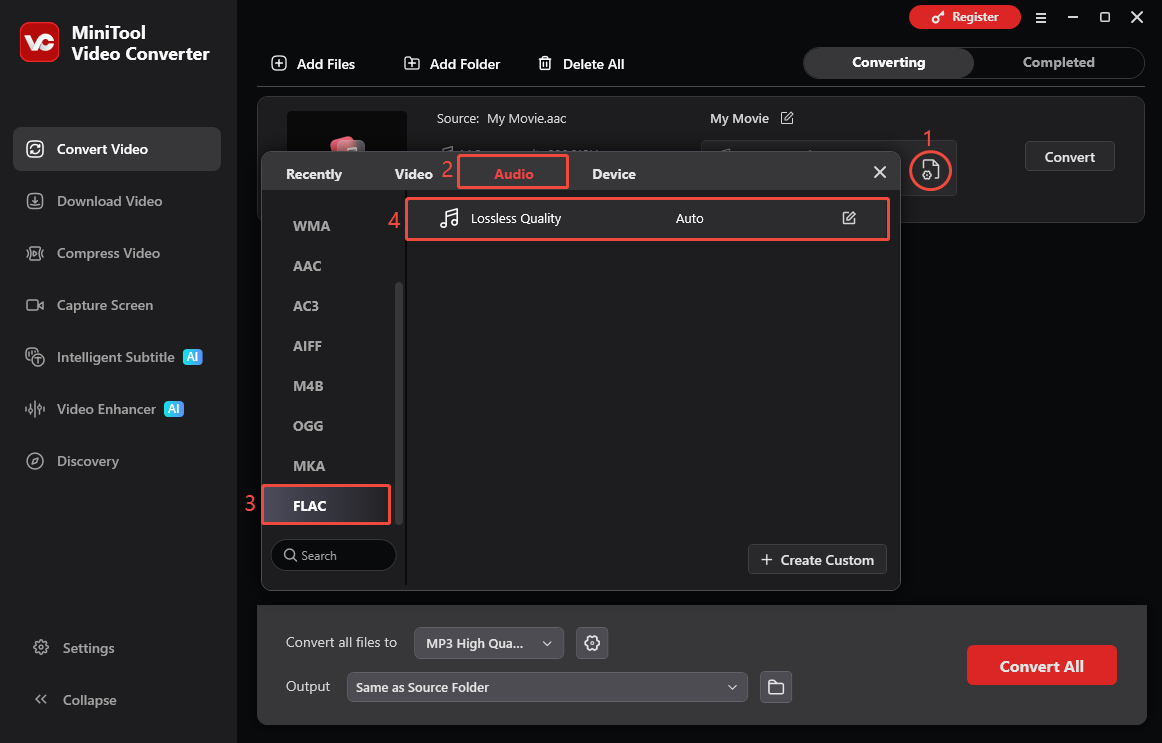
Task: Select FLAC in the format list
Action: coord(326,505)
